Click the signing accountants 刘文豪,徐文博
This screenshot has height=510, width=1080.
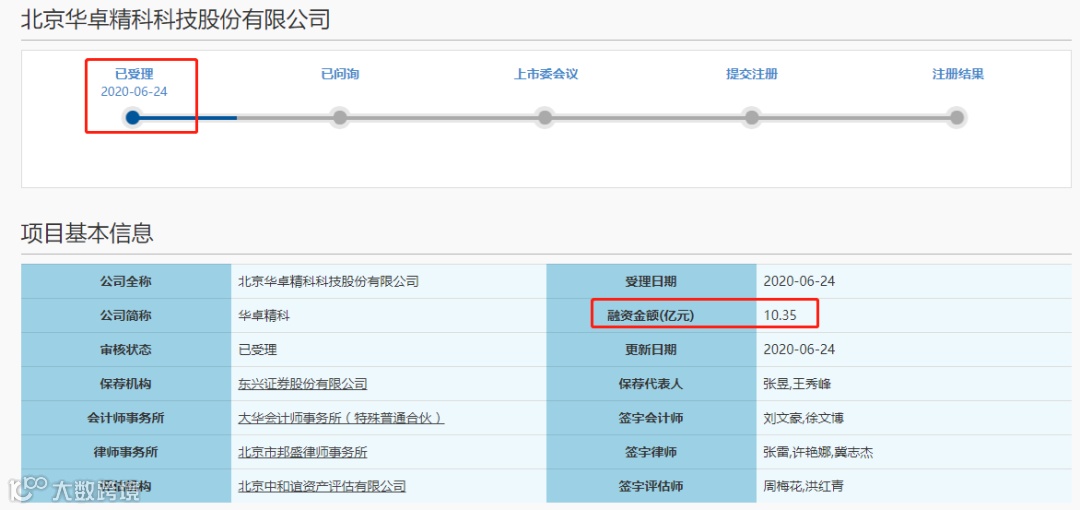804,418
